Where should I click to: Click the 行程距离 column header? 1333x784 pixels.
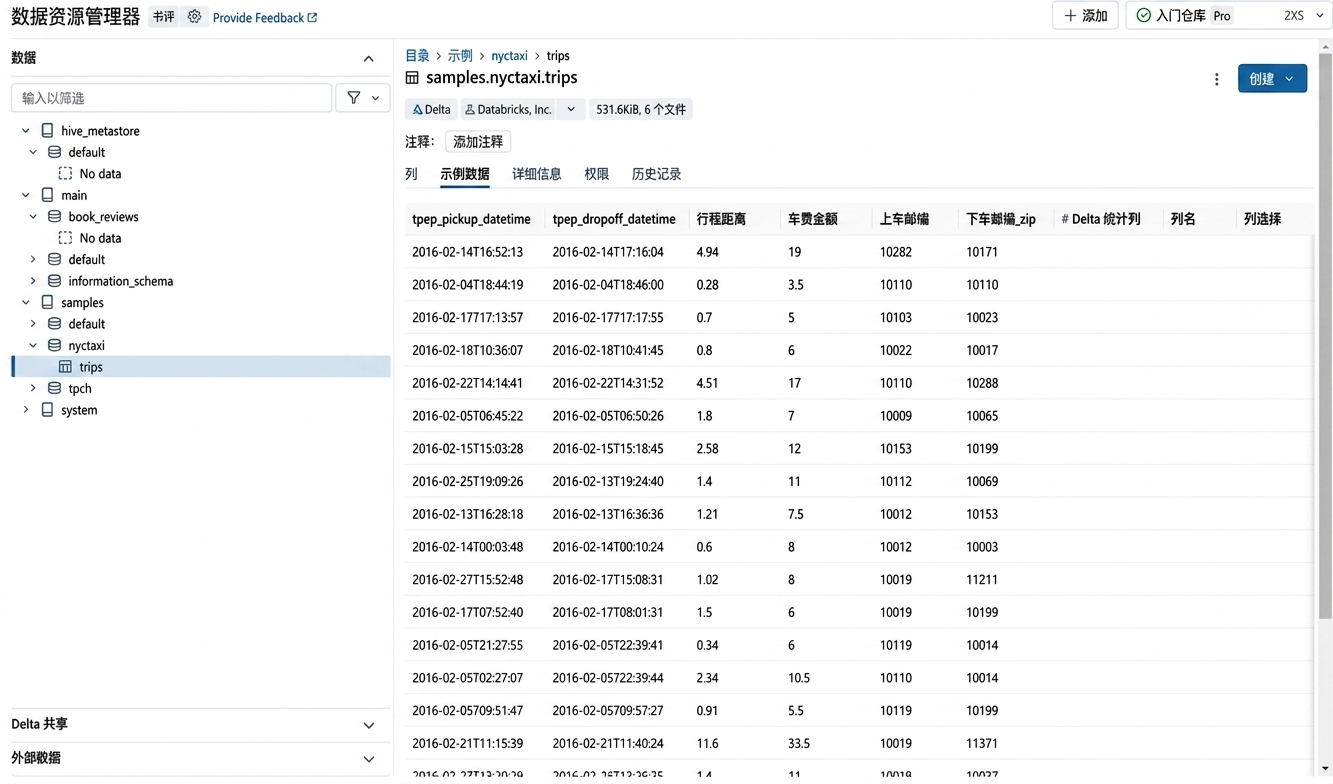pyautogui.click(x=721, y=219)
